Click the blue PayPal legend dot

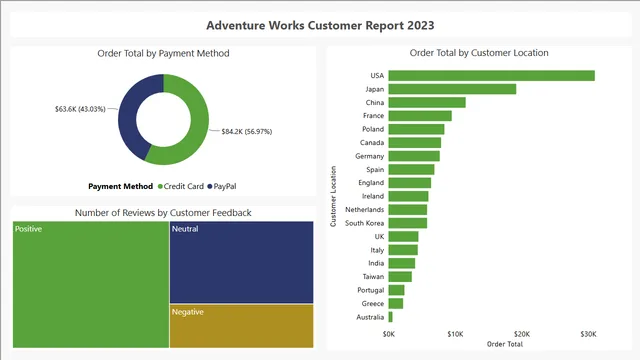tap(210, 187)
